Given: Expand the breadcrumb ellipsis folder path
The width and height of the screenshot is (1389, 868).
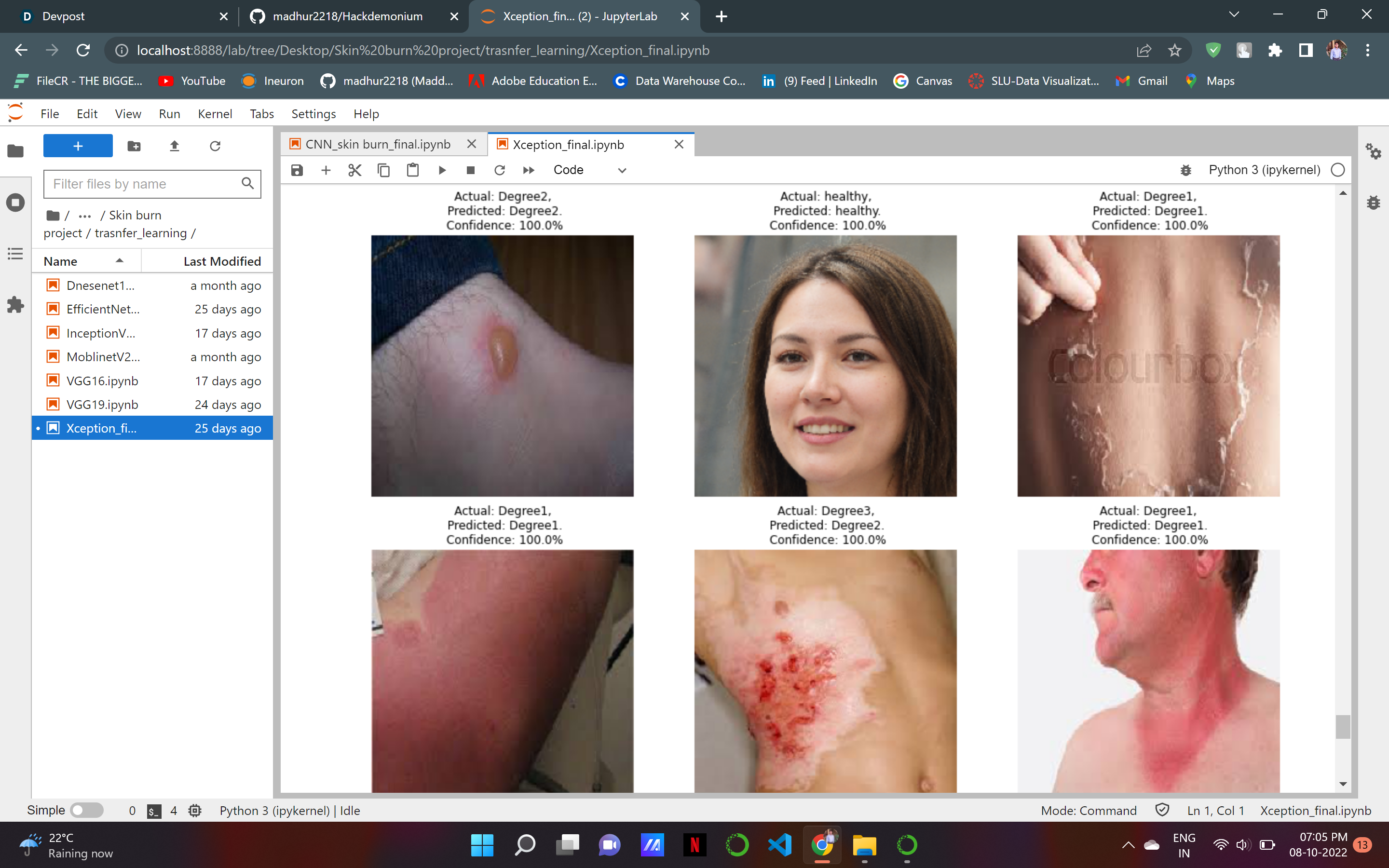Looking at the screenshot, I should point(85,216).
